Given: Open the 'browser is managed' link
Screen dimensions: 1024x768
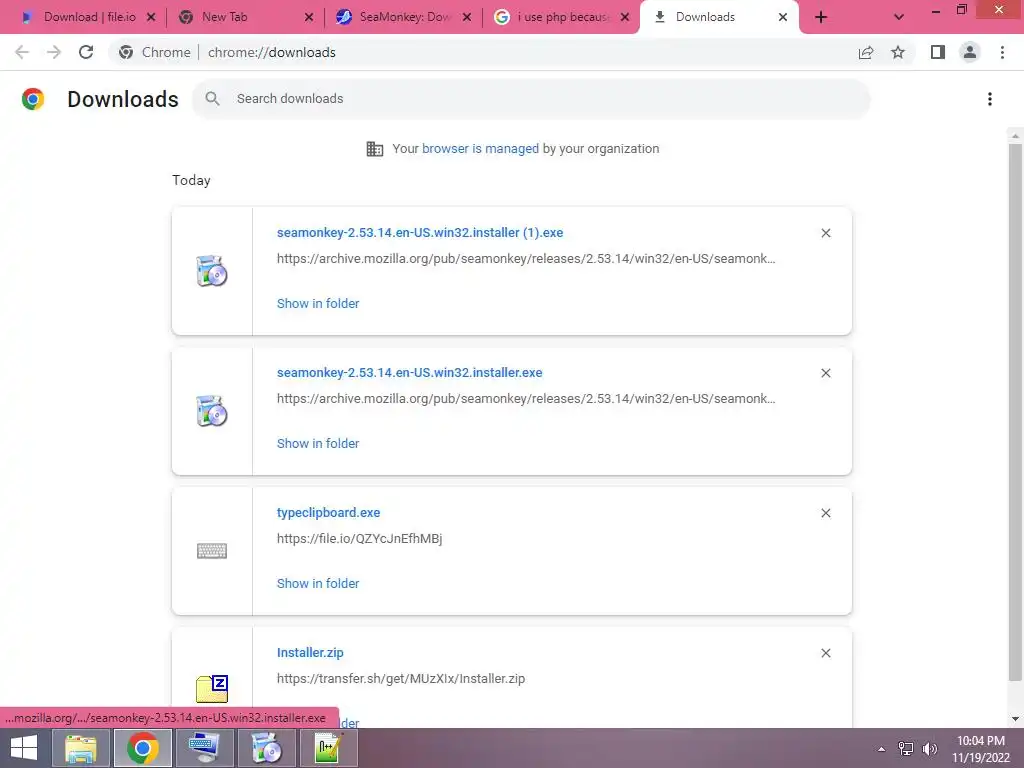Looking at the screenshot, I should point(481,149).
